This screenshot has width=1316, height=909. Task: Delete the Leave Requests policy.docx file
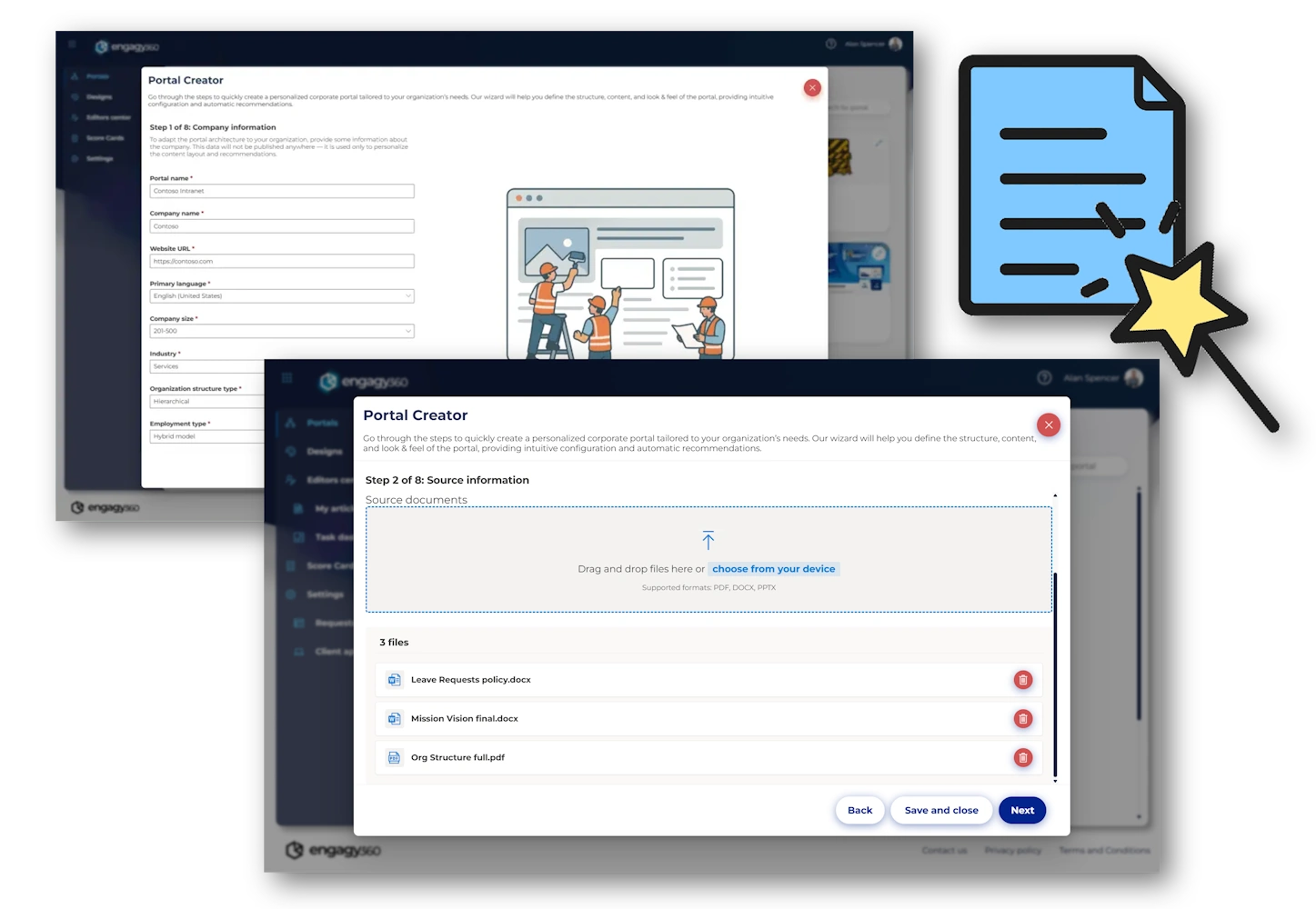[1022, 680]
